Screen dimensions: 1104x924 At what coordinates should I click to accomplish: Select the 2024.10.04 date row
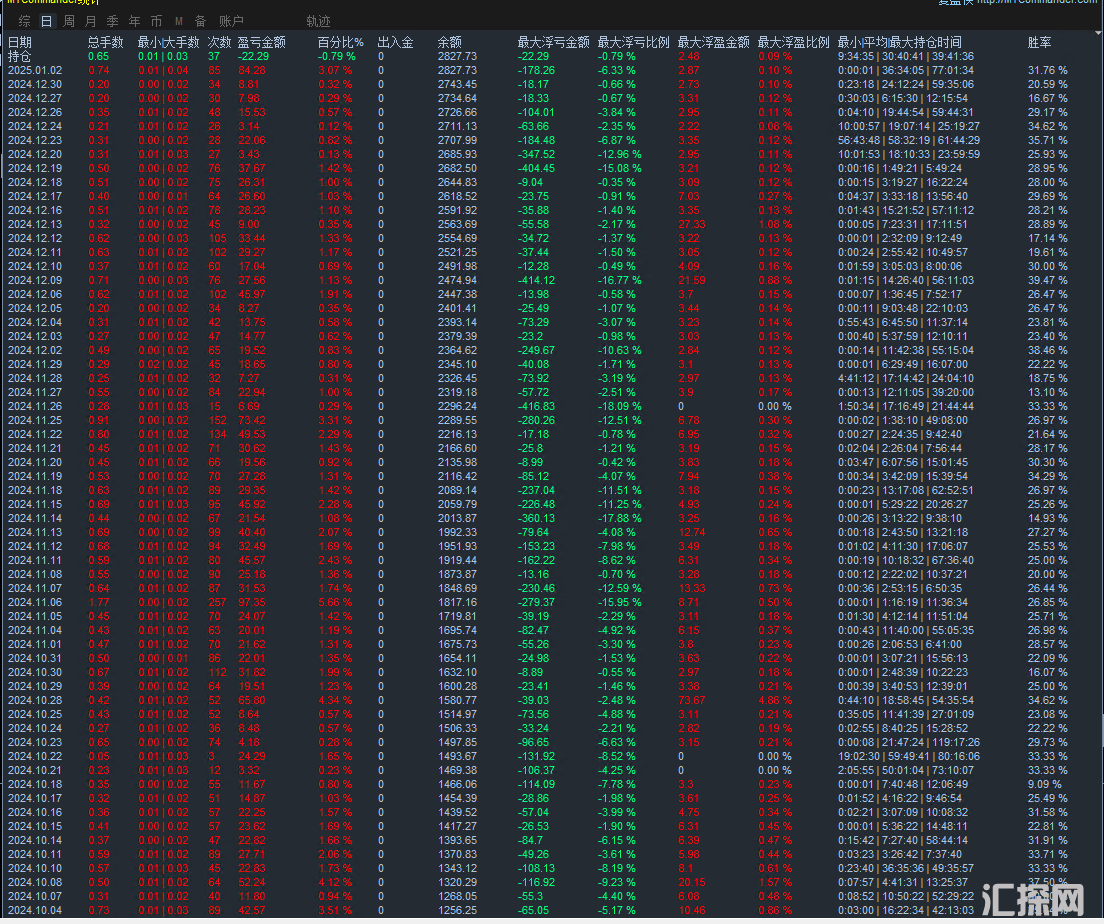(x=35, y=910)
